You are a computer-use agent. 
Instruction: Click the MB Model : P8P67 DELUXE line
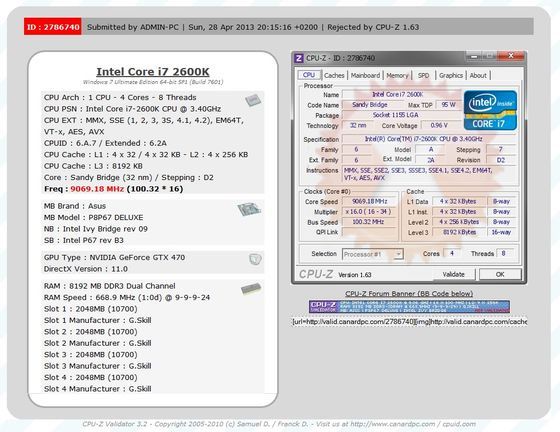94,217
